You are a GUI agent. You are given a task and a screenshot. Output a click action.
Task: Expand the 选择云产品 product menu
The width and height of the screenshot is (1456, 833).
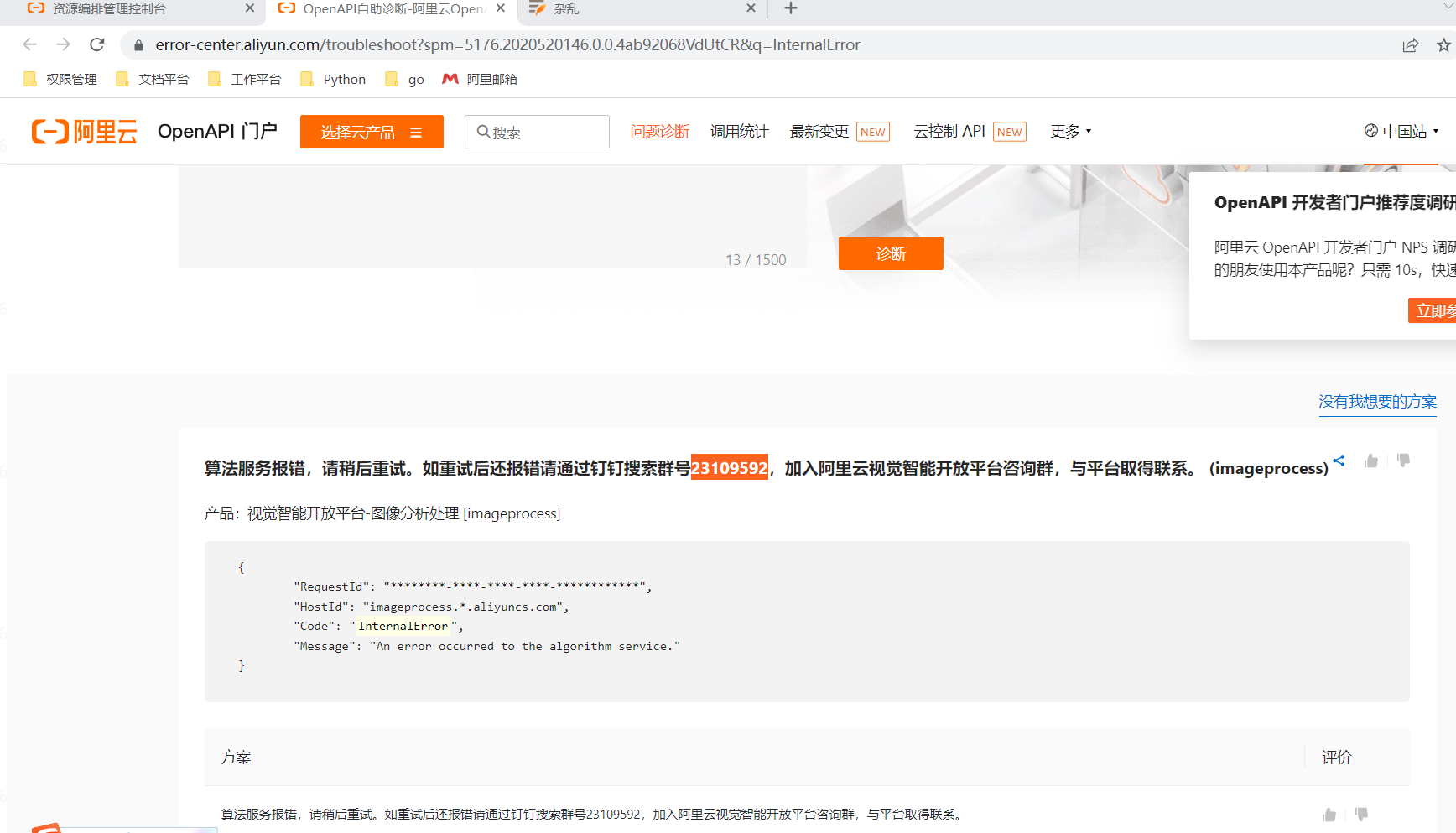[372, 132]
